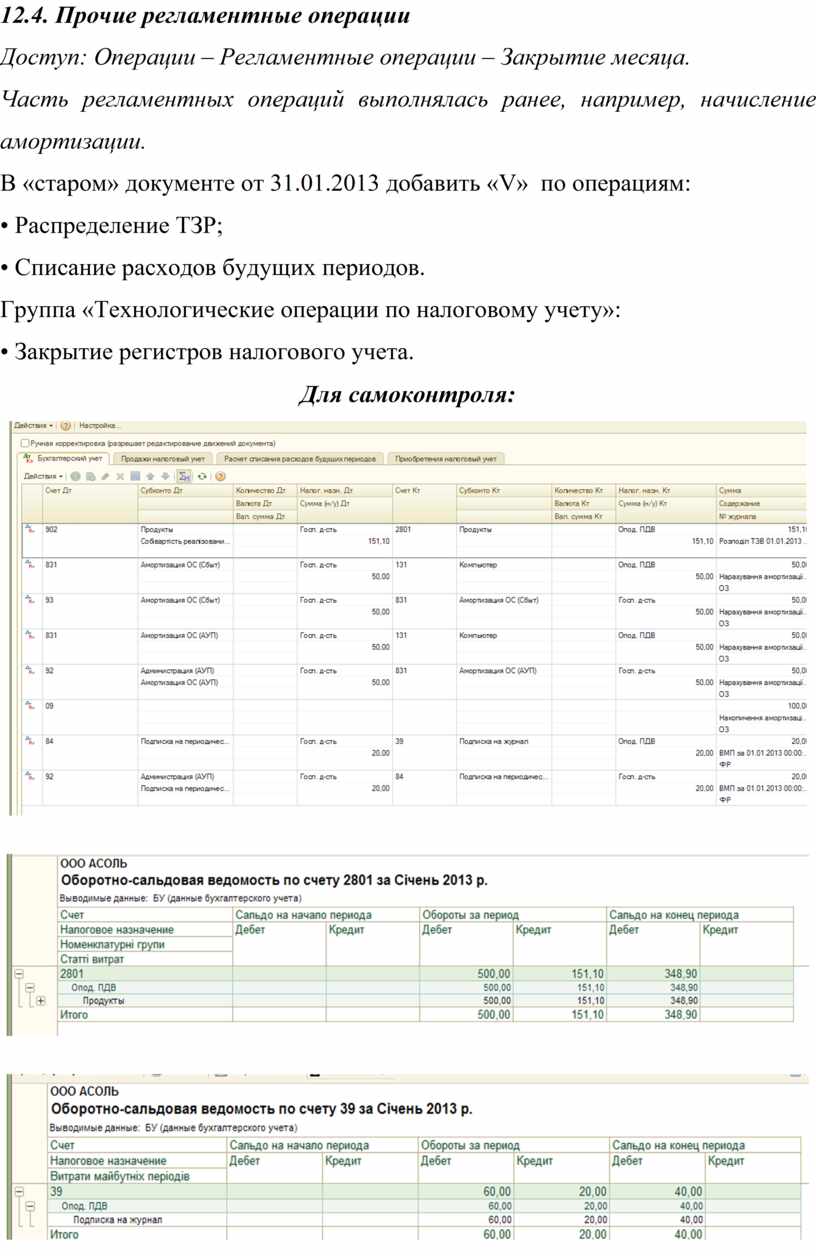Click the Статті витрат header row

pyautogui.click(x=145, y=959)
